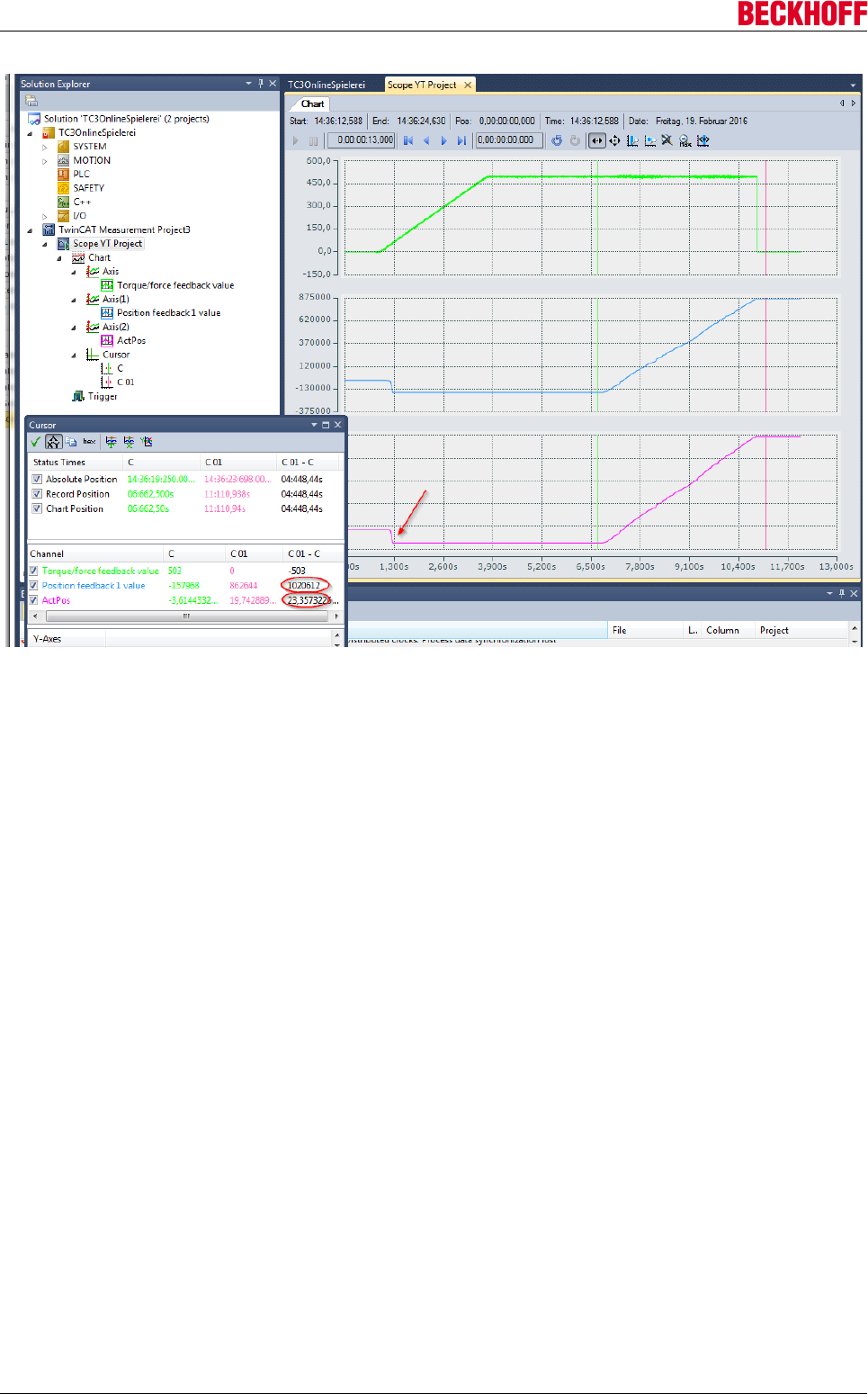Toggle the horizontal panning tool
This screenshot has height=1394, width=868.
[x=597, y=140]
